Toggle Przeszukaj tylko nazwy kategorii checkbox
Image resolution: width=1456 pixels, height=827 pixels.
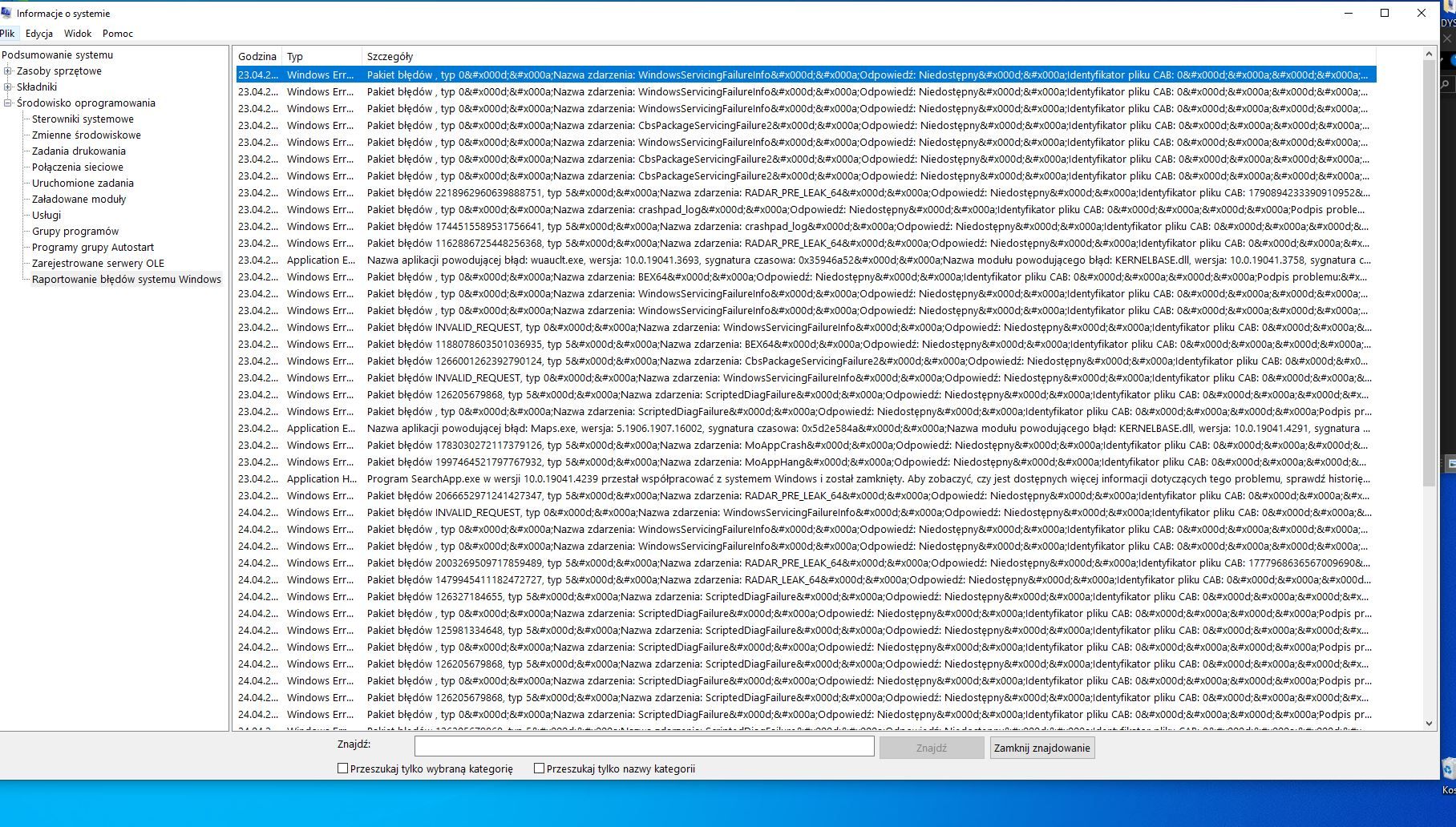tap(539, 769)
